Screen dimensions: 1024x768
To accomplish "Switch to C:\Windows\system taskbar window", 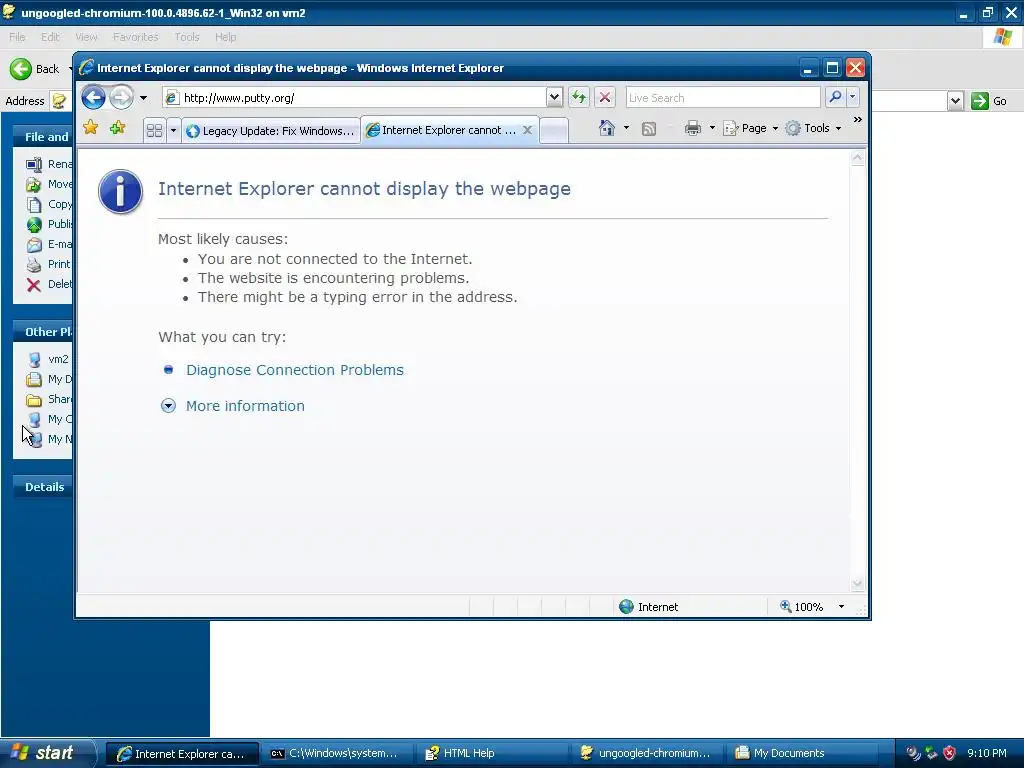I will tap(338, 754).
